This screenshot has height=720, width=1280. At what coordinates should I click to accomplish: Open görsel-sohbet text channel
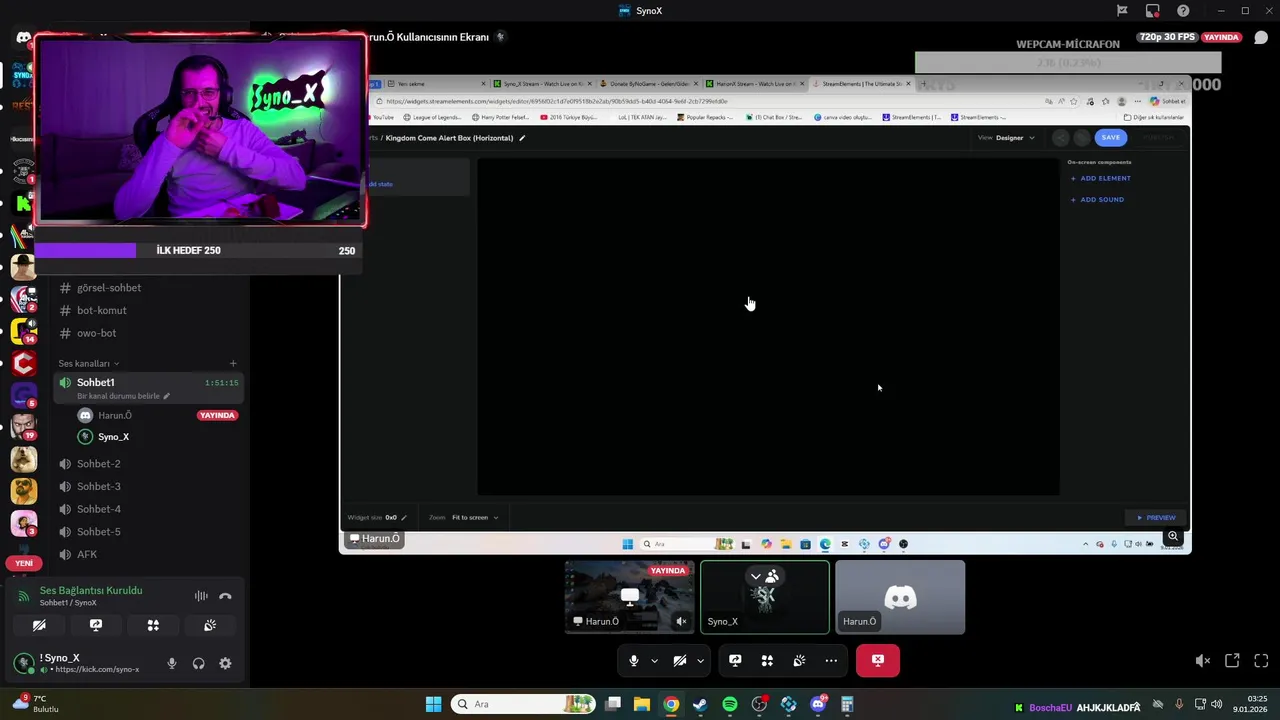click(109, 288)
